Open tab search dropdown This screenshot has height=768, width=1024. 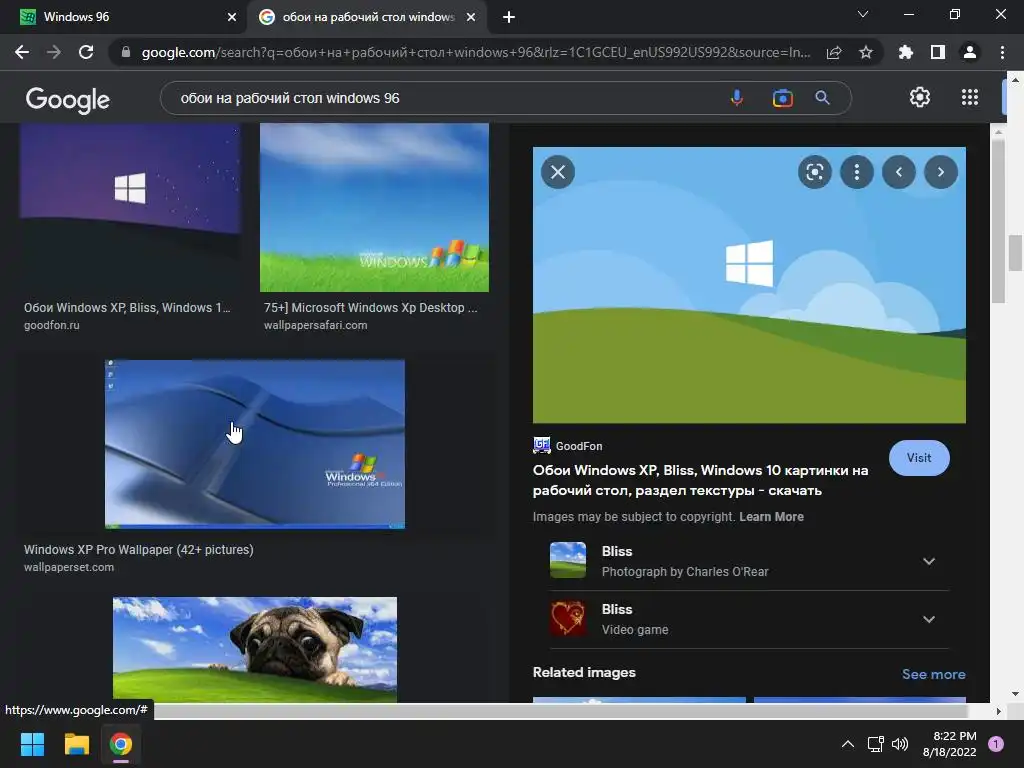point(863,14)
